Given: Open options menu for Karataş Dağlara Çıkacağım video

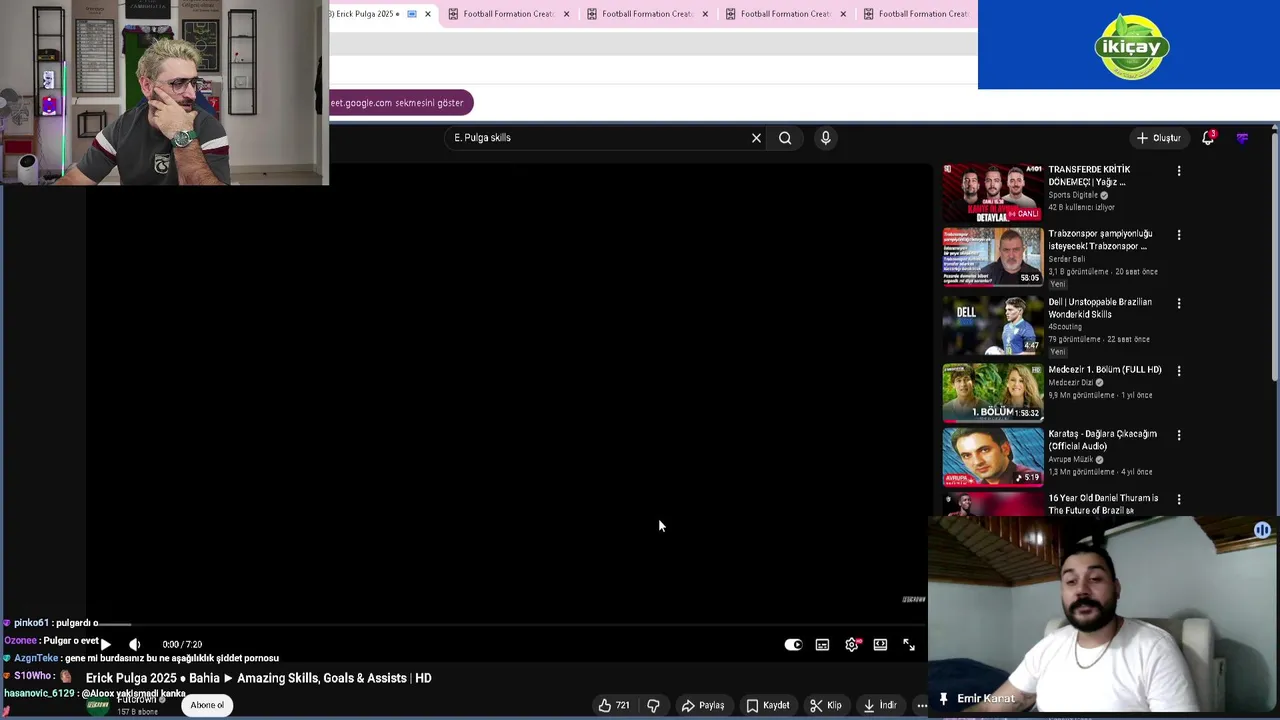Looking at the screenshot, I should 1179,435.
